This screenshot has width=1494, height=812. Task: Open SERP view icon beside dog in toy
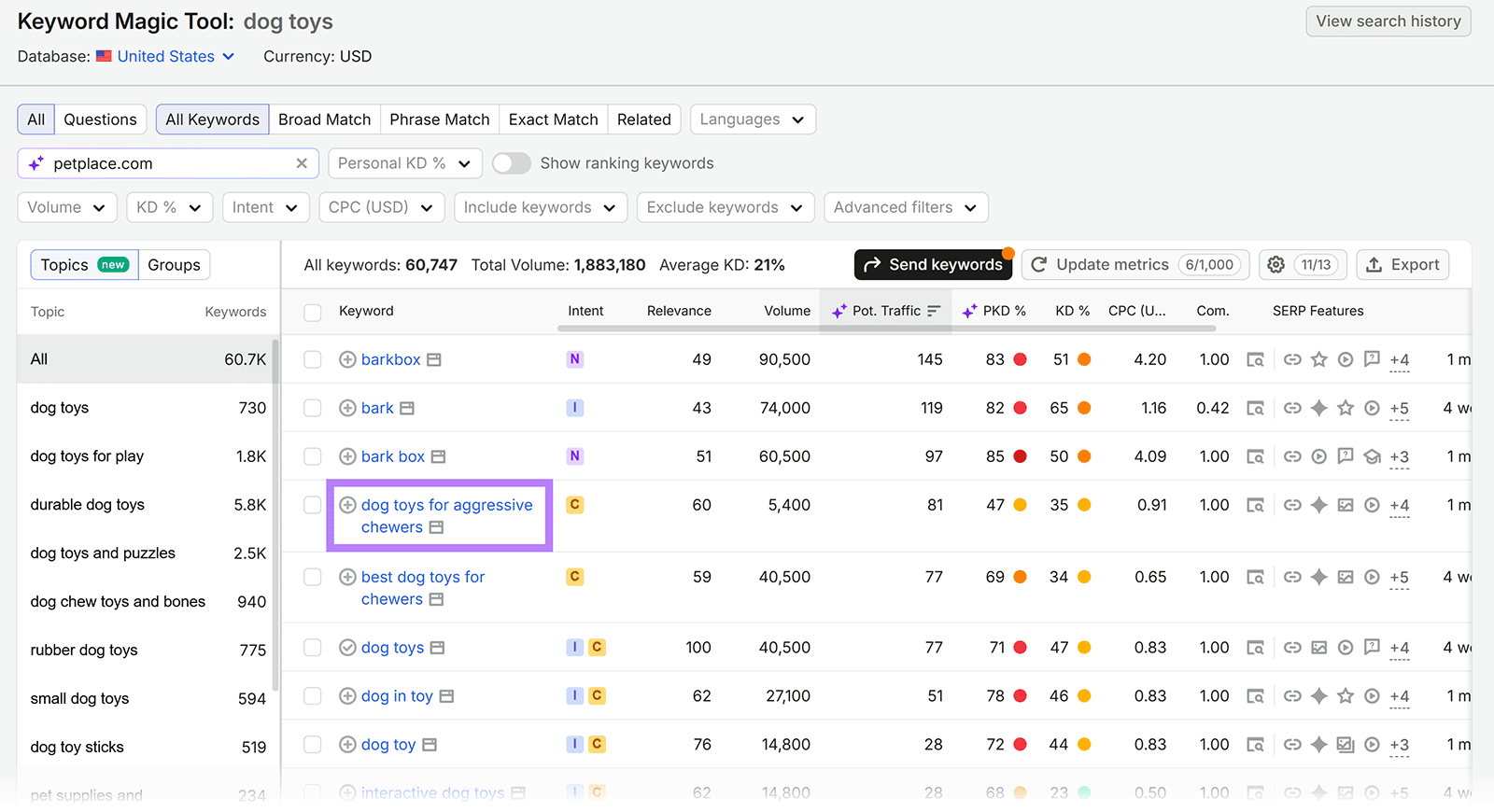446,696
